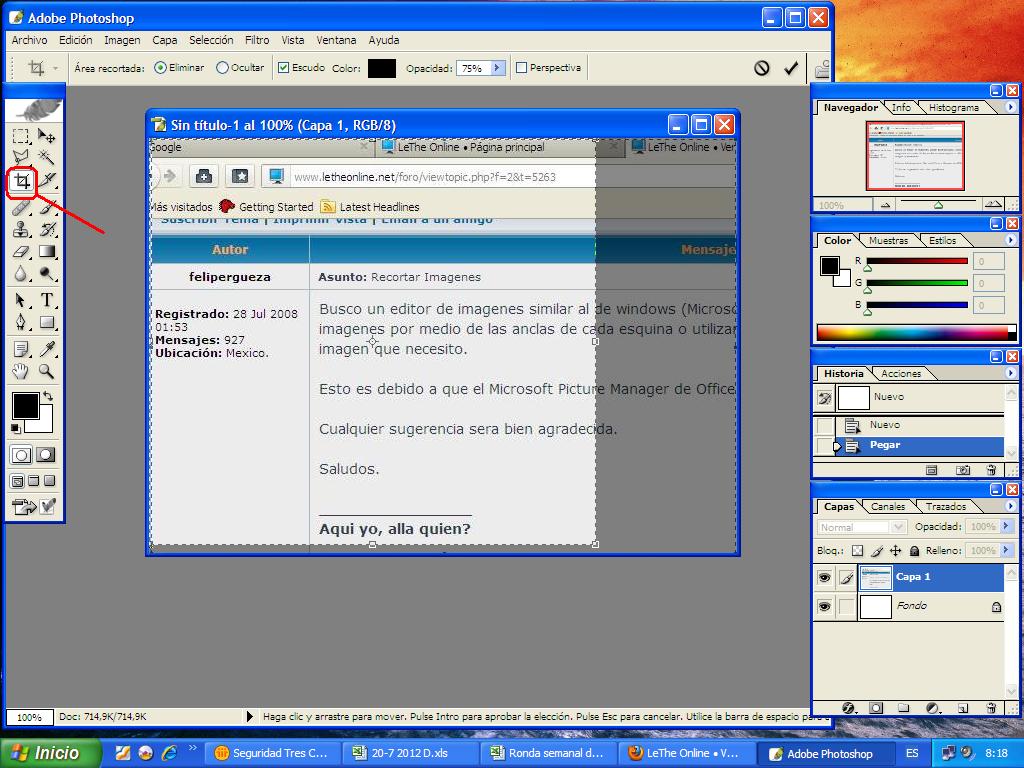Screen dimensions: 1024x768
Task: Enable the Perspectiva checkbox
Action: coord(521,67)
